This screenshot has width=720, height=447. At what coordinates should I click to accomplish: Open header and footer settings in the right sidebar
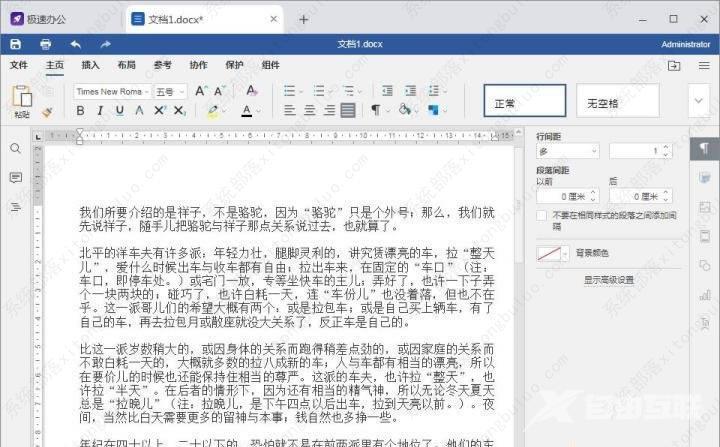point(704,237)
